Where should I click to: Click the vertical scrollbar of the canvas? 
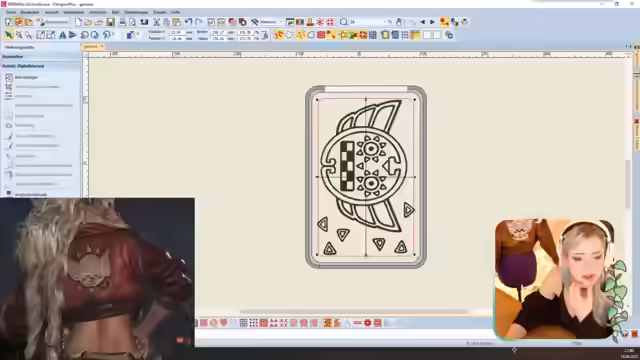(x=628, y=184)
